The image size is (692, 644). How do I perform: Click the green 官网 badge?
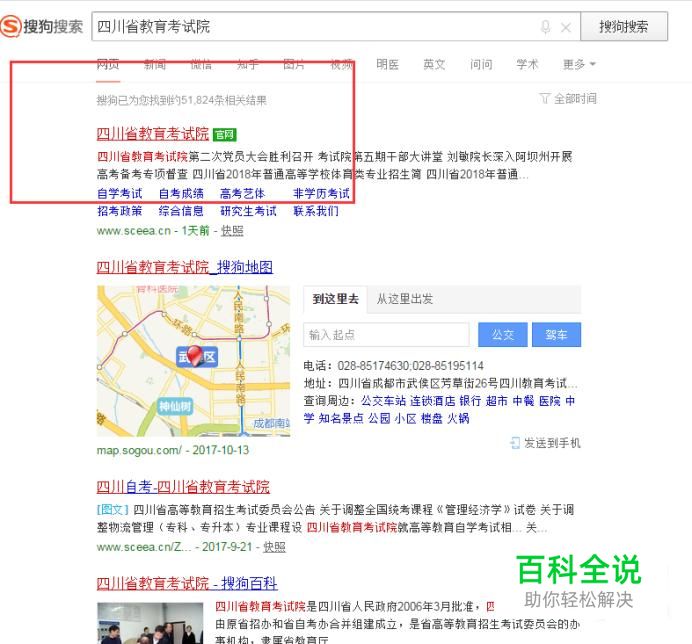pyautogui.click(x=225, y=134)
